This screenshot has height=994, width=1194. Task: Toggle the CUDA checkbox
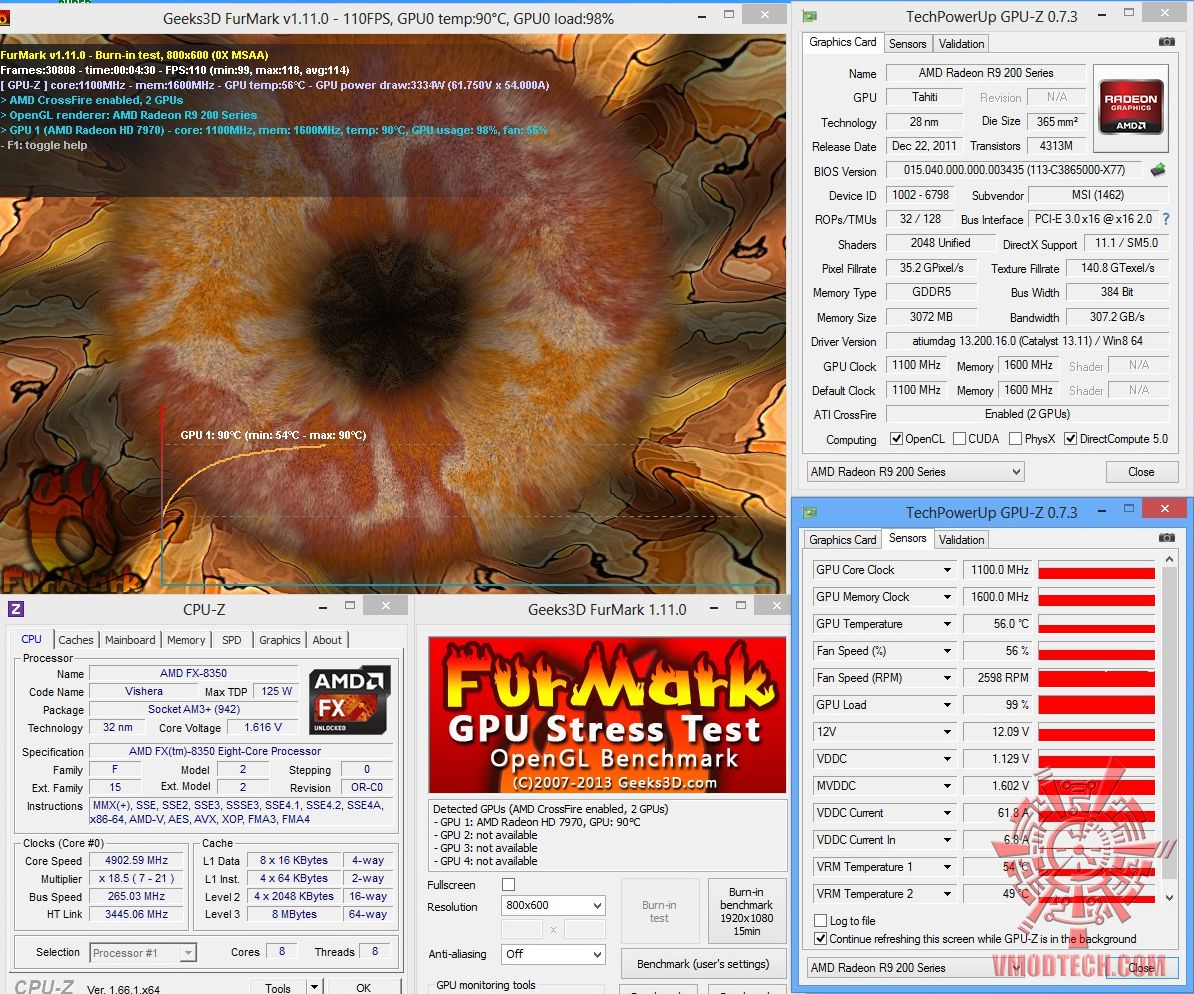[959, 439]
